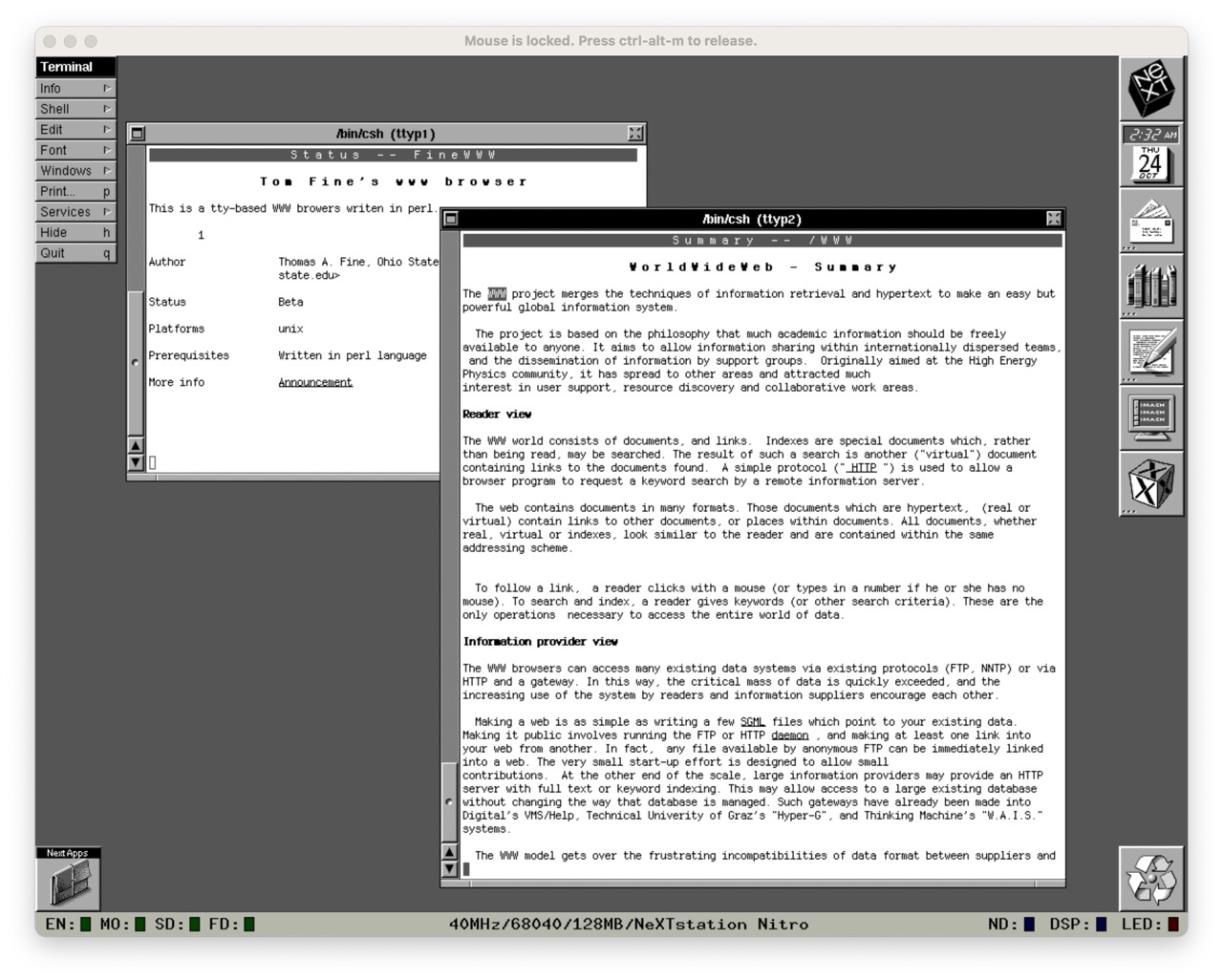Click the 'Beta' status value
Image resolution: width=1223 pixels, height=980 pixels.
290,302
